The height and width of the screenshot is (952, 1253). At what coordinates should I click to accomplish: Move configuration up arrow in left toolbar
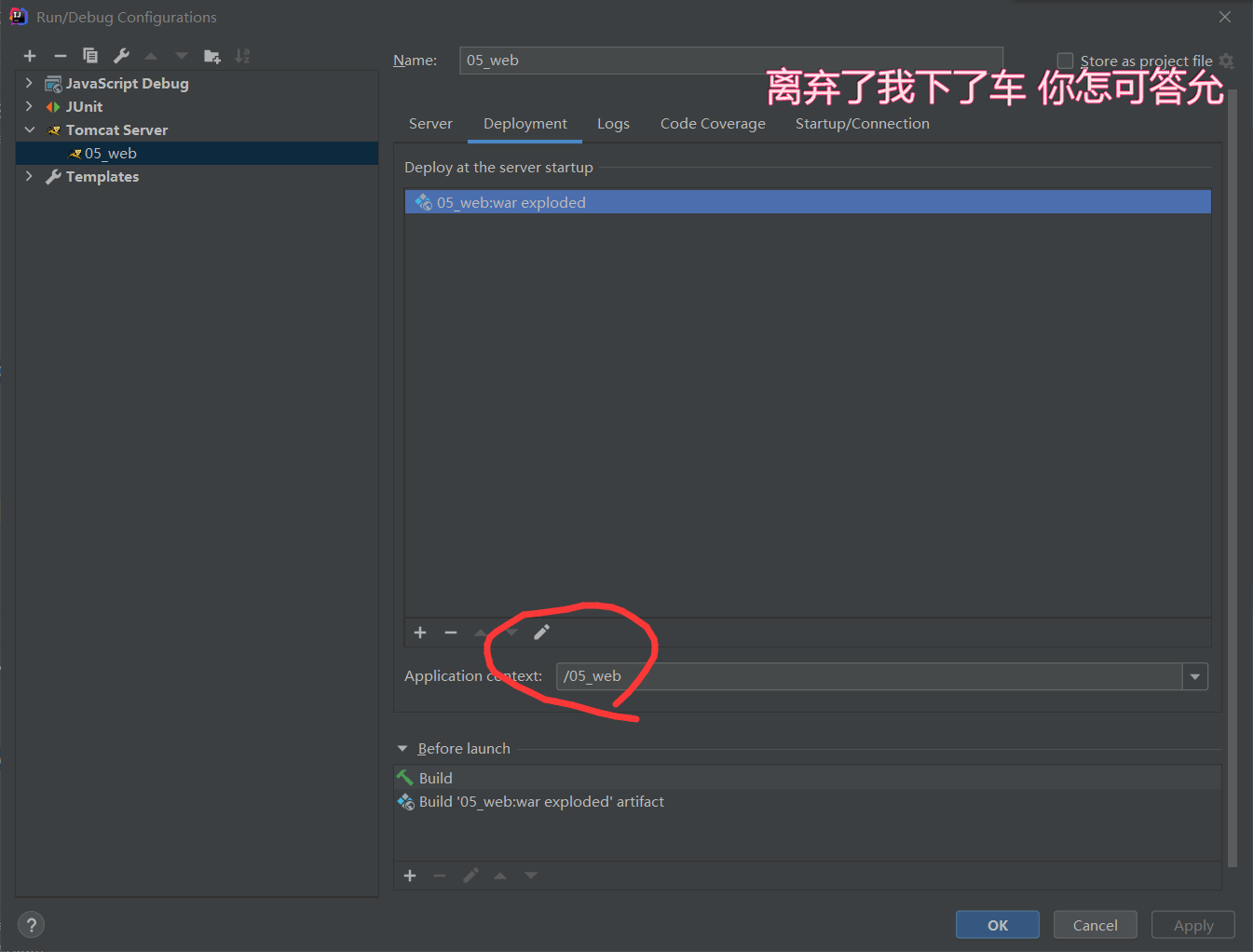(x=151, y=56)
